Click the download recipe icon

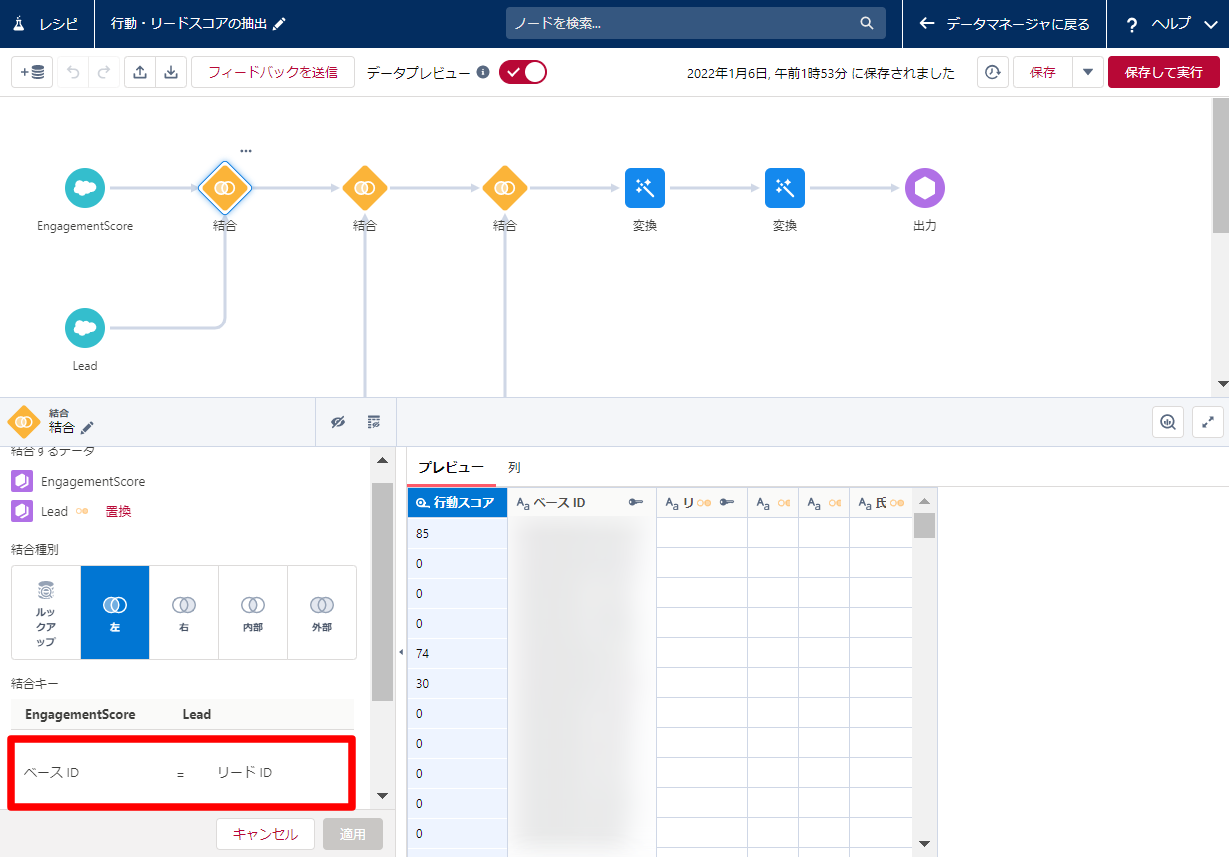coord(171,72)
